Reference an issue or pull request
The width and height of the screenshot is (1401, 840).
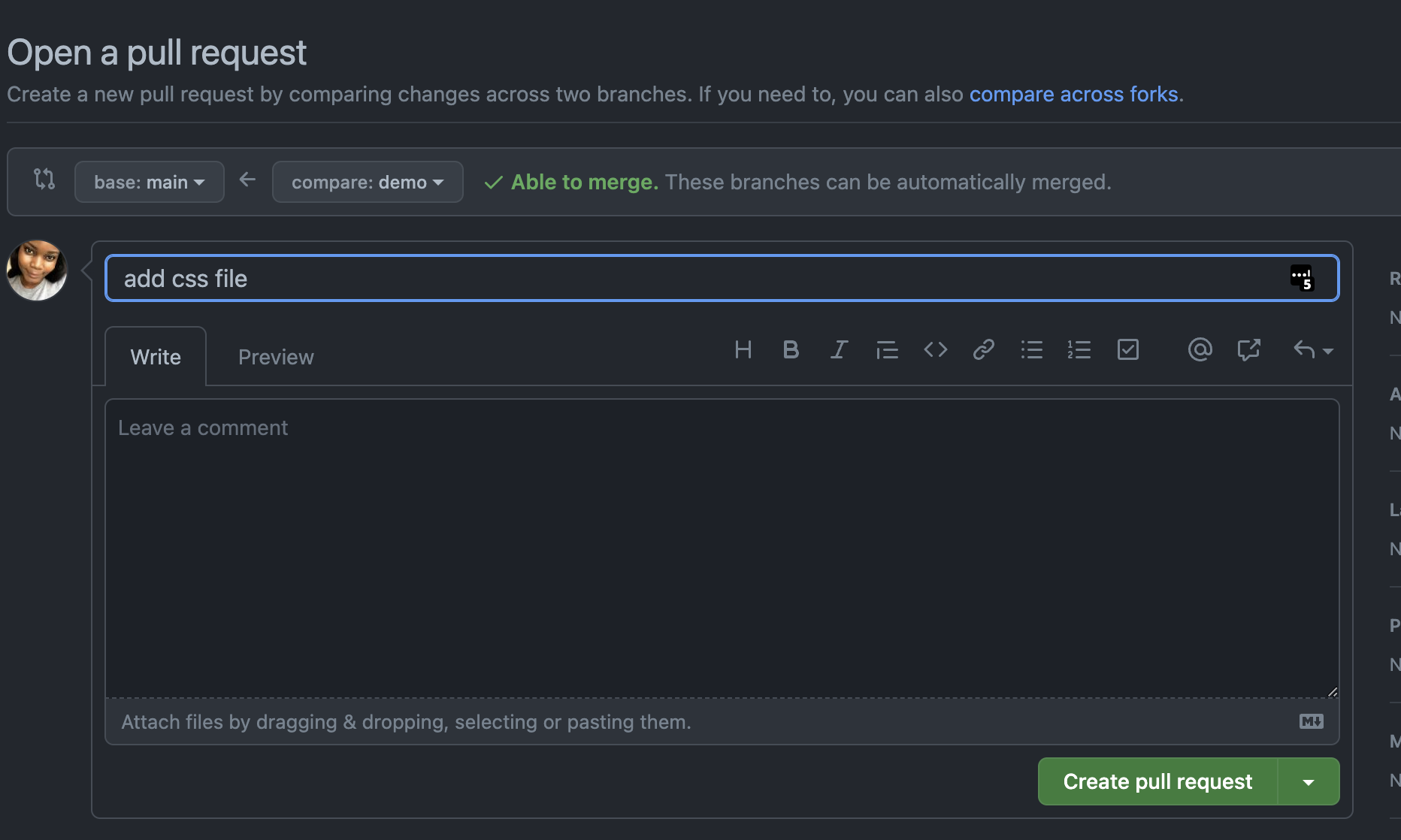1248,350
